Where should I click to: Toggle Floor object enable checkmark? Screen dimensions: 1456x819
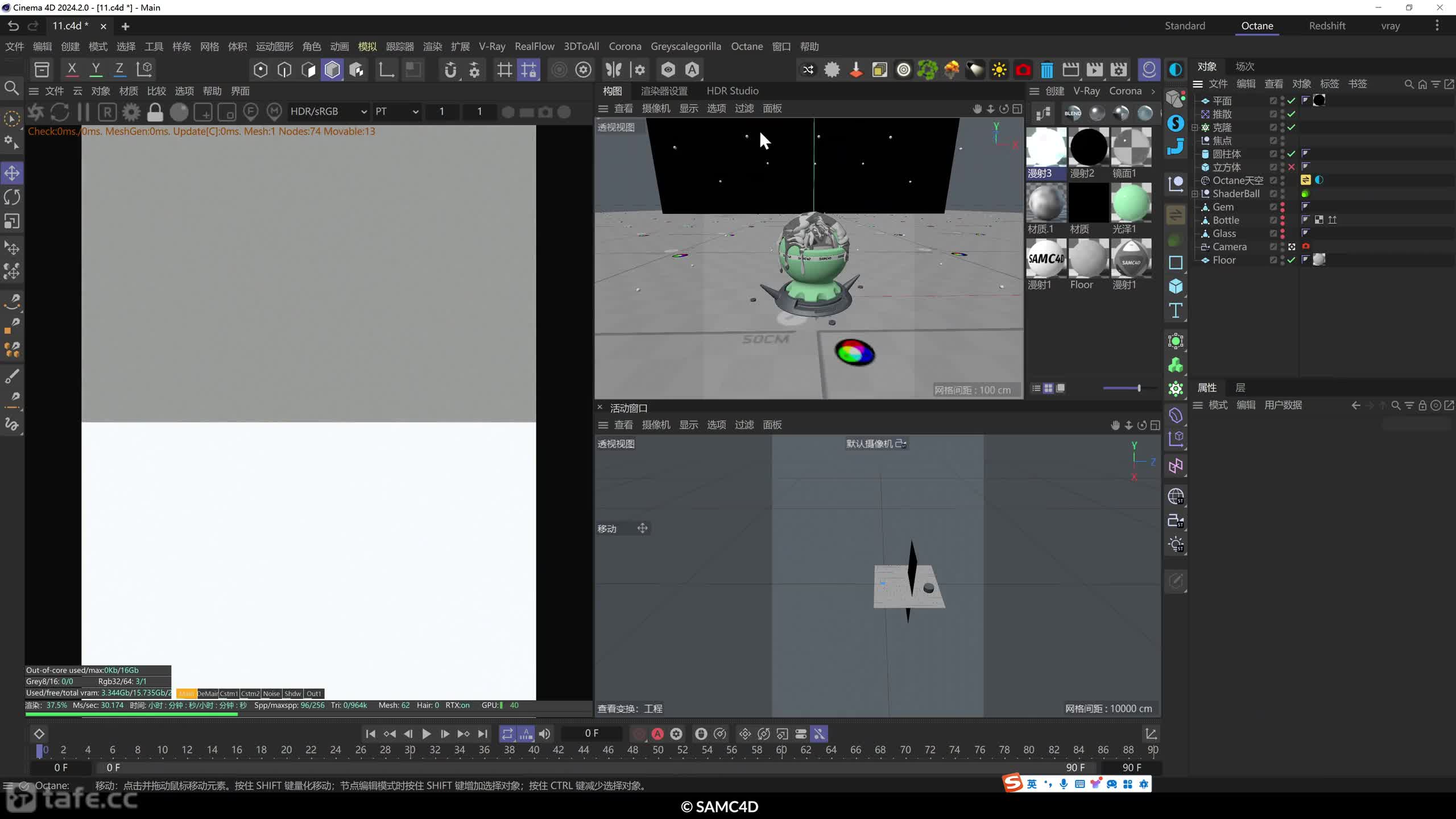(1292, 260)
